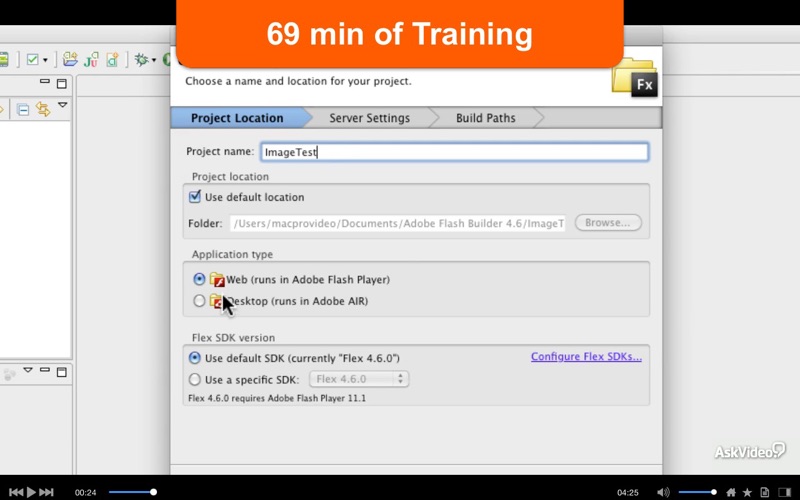Switch to Project Location tab
This screenshot has height=500, width=800.
237,118
